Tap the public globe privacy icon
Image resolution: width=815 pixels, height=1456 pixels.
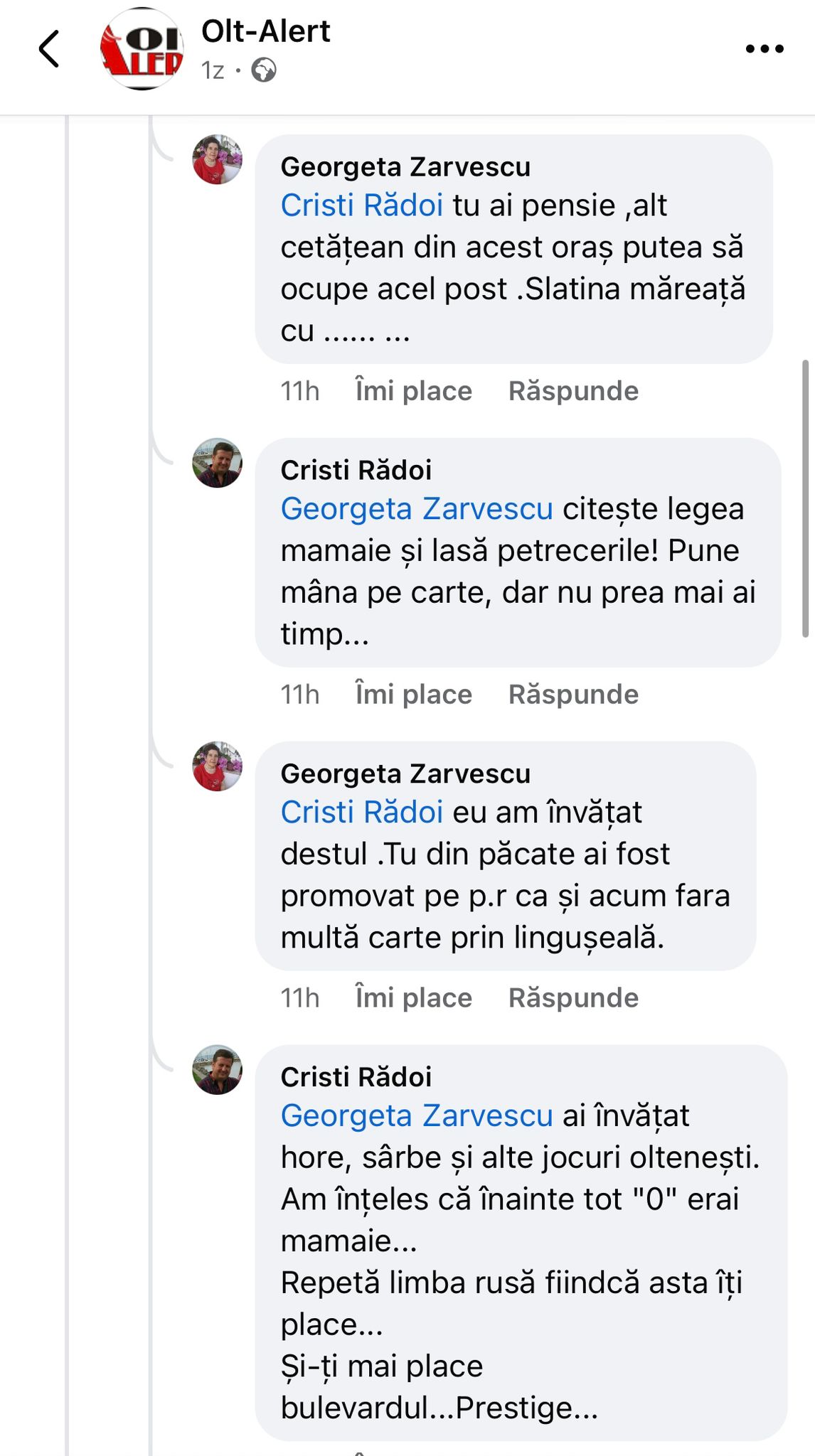pyautogui.click(x=264, y=70)
